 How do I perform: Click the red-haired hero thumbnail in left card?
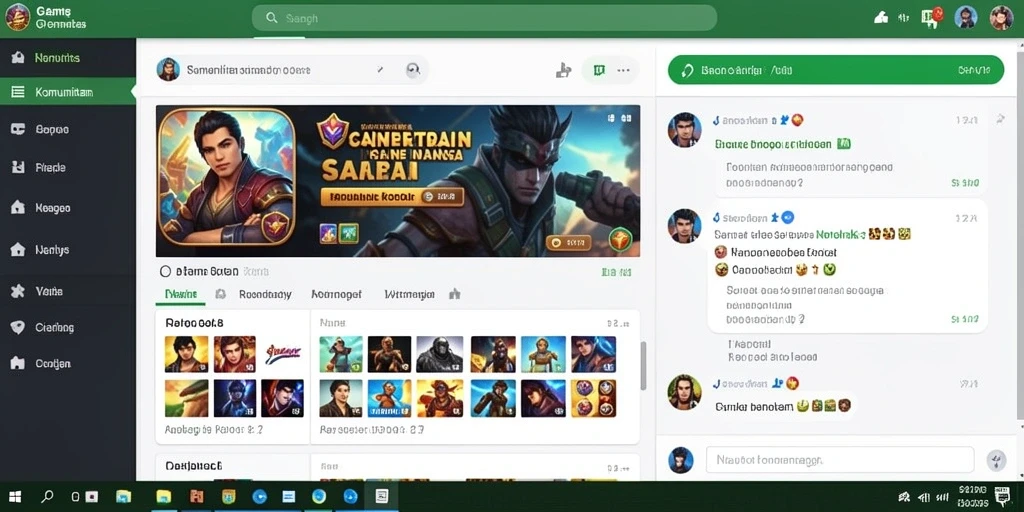[234, 354]
